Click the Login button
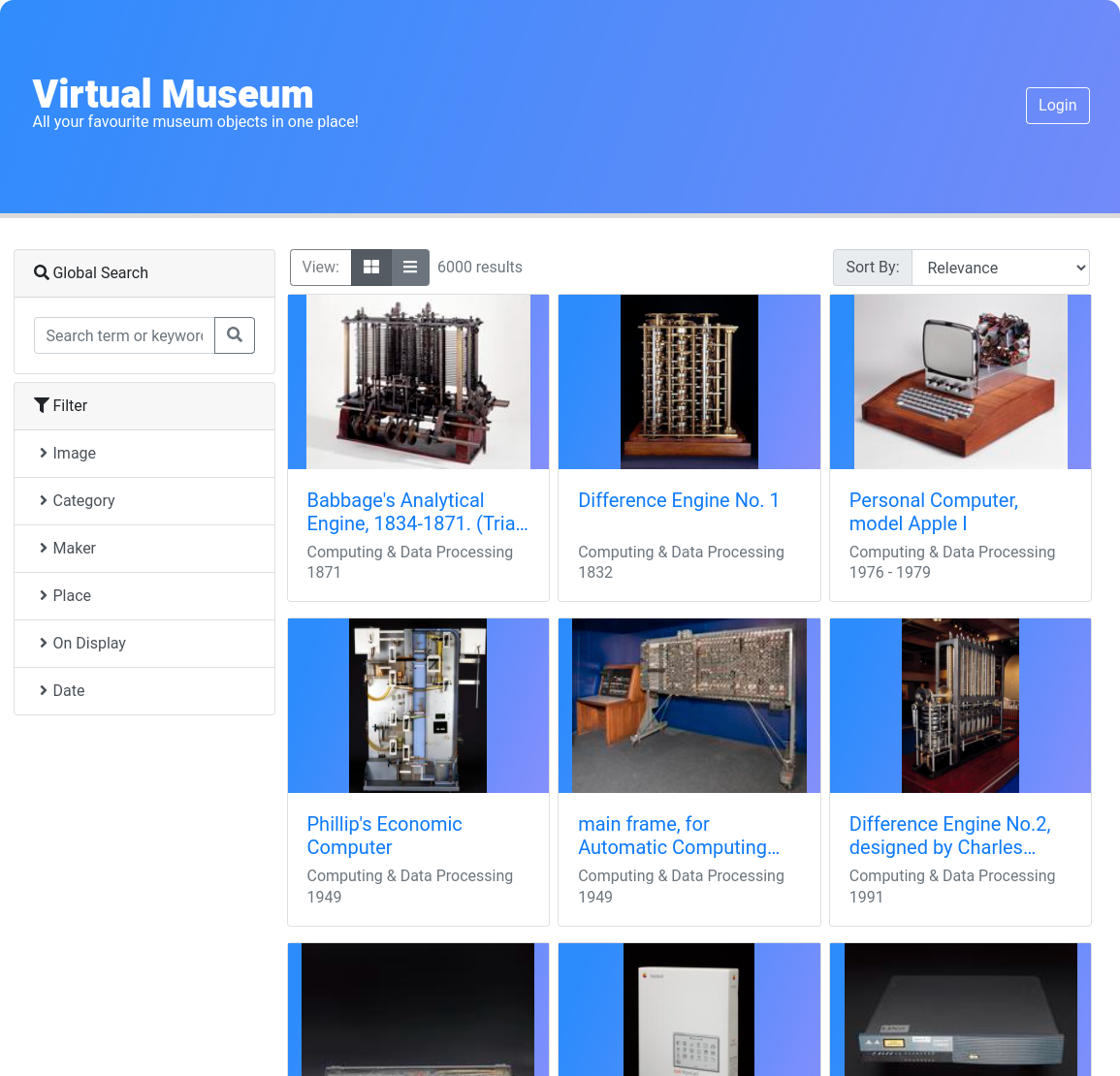The width and height of the screenshot is (1120, 1076). [x=1057, y=105]
